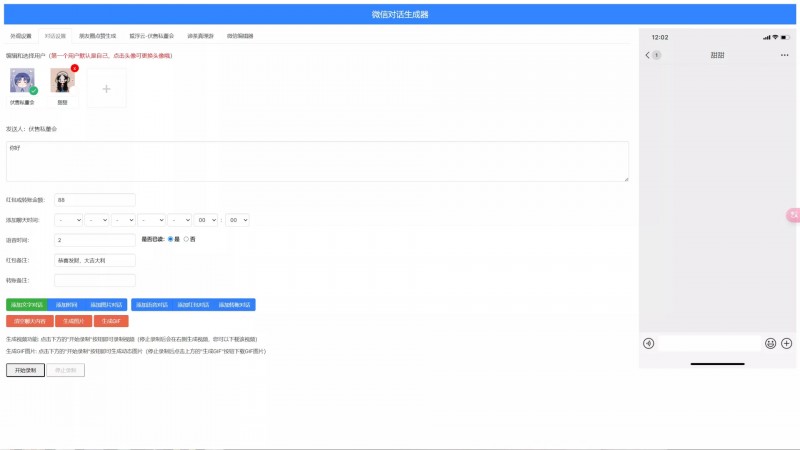Click the 添加时间 button
The width and height of the screenshot is (800, 450).
pyautogui.click(x=66, y=305)
